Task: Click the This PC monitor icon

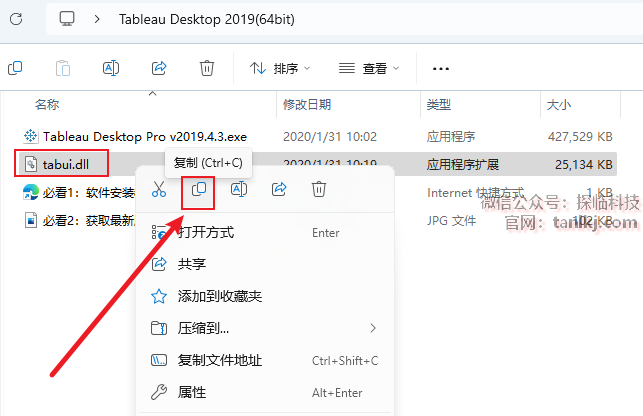Action: pos(67,19)
